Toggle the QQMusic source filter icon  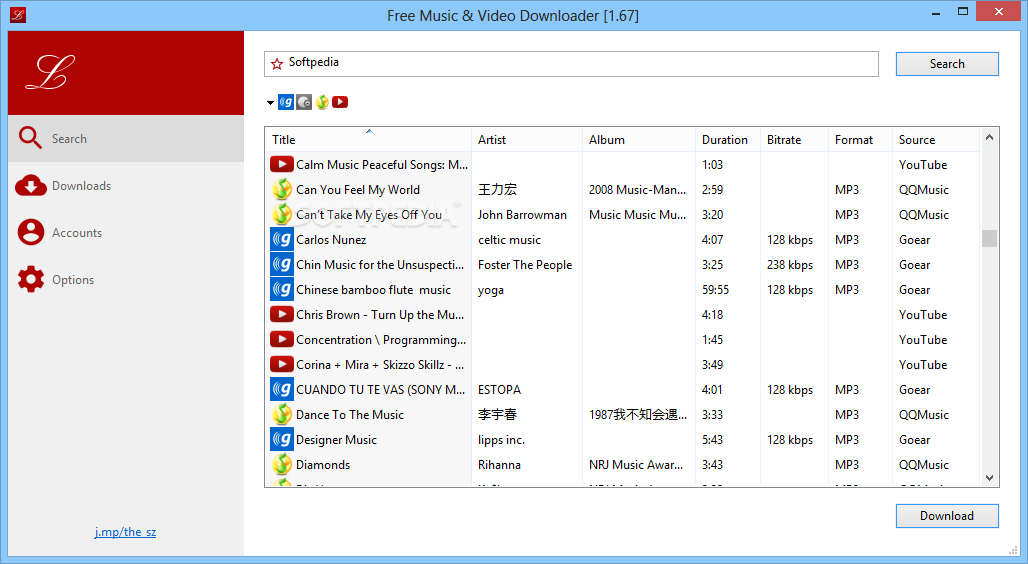click(322, 102)
